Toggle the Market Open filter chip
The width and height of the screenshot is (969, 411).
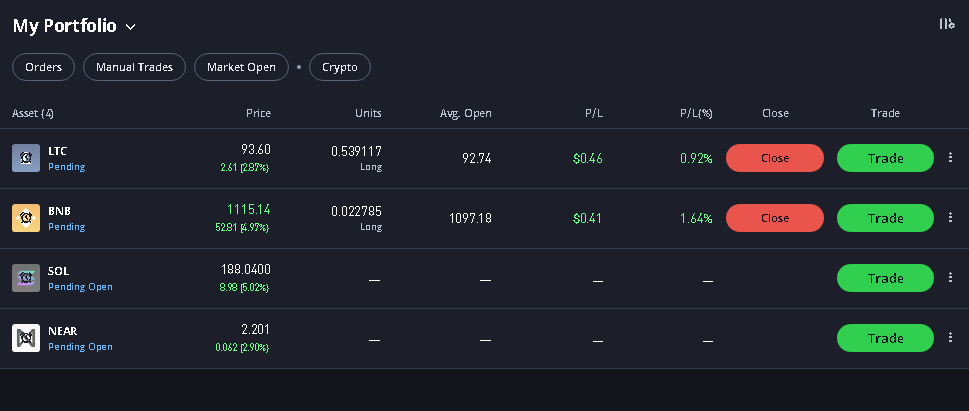[241, 67]
